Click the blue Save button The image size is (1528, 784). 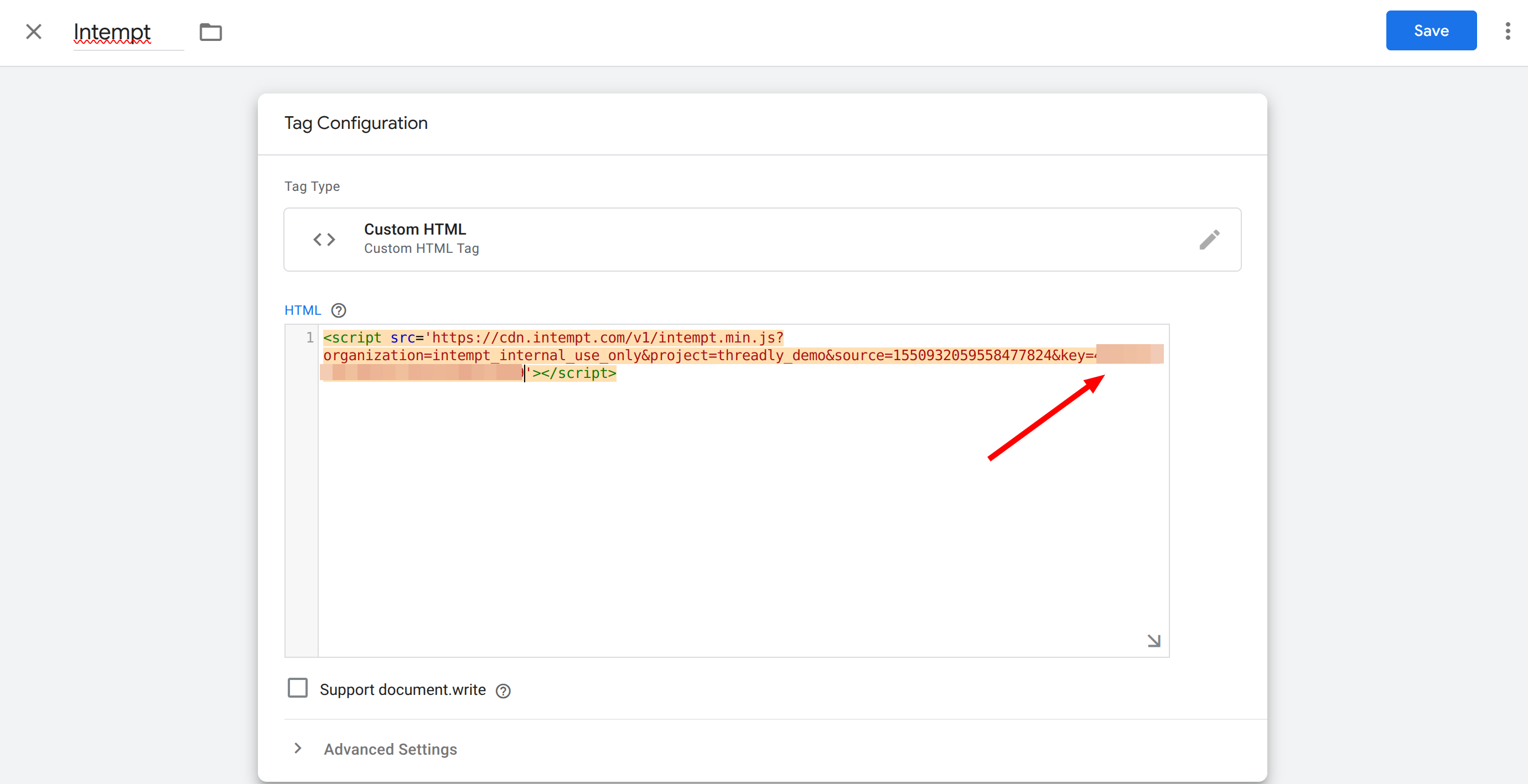(x=1431, y=30)
